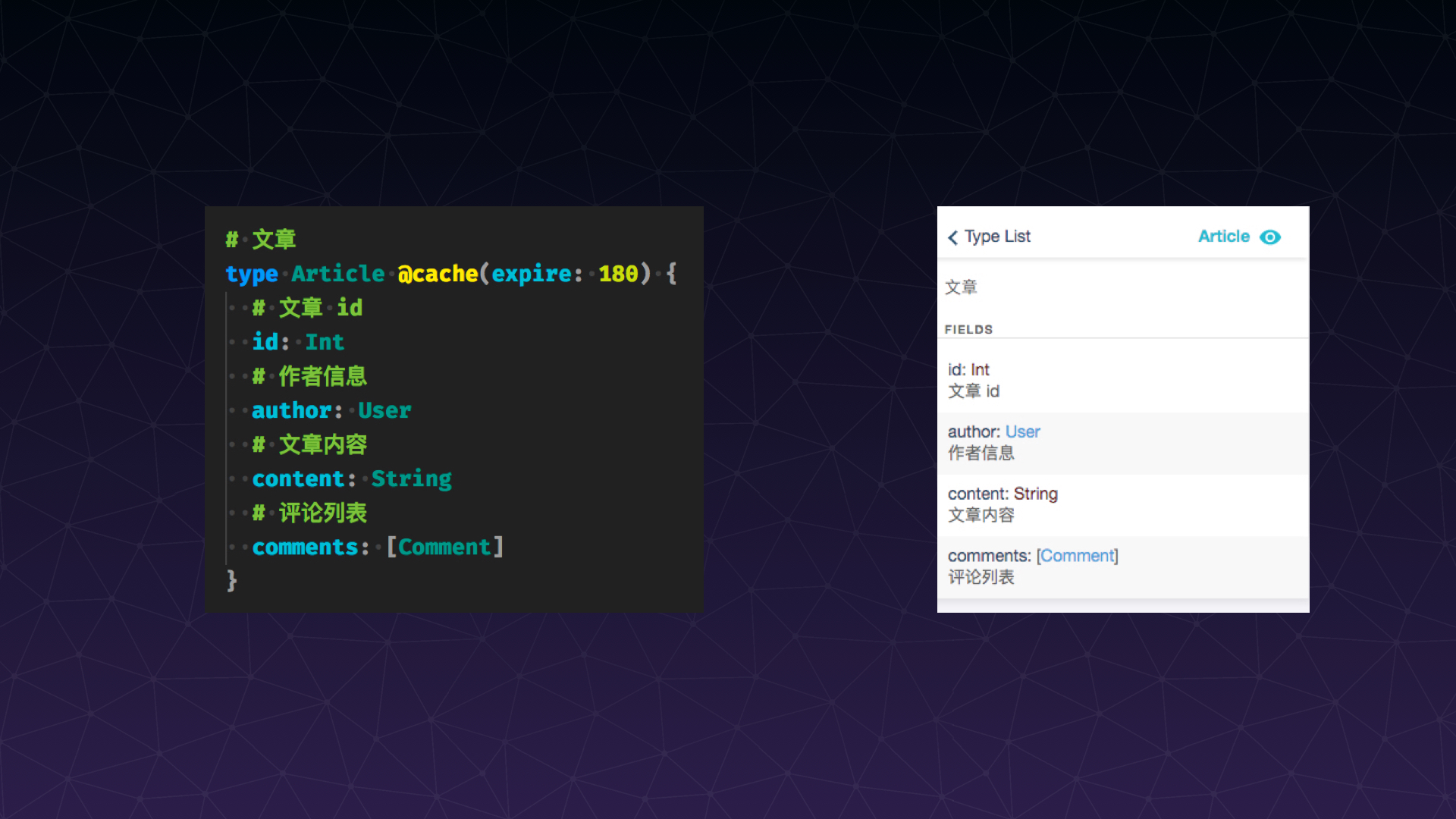Click the FIELDS section header
The width and height of the screenshot is (1456, 819).
coord(968,329)
